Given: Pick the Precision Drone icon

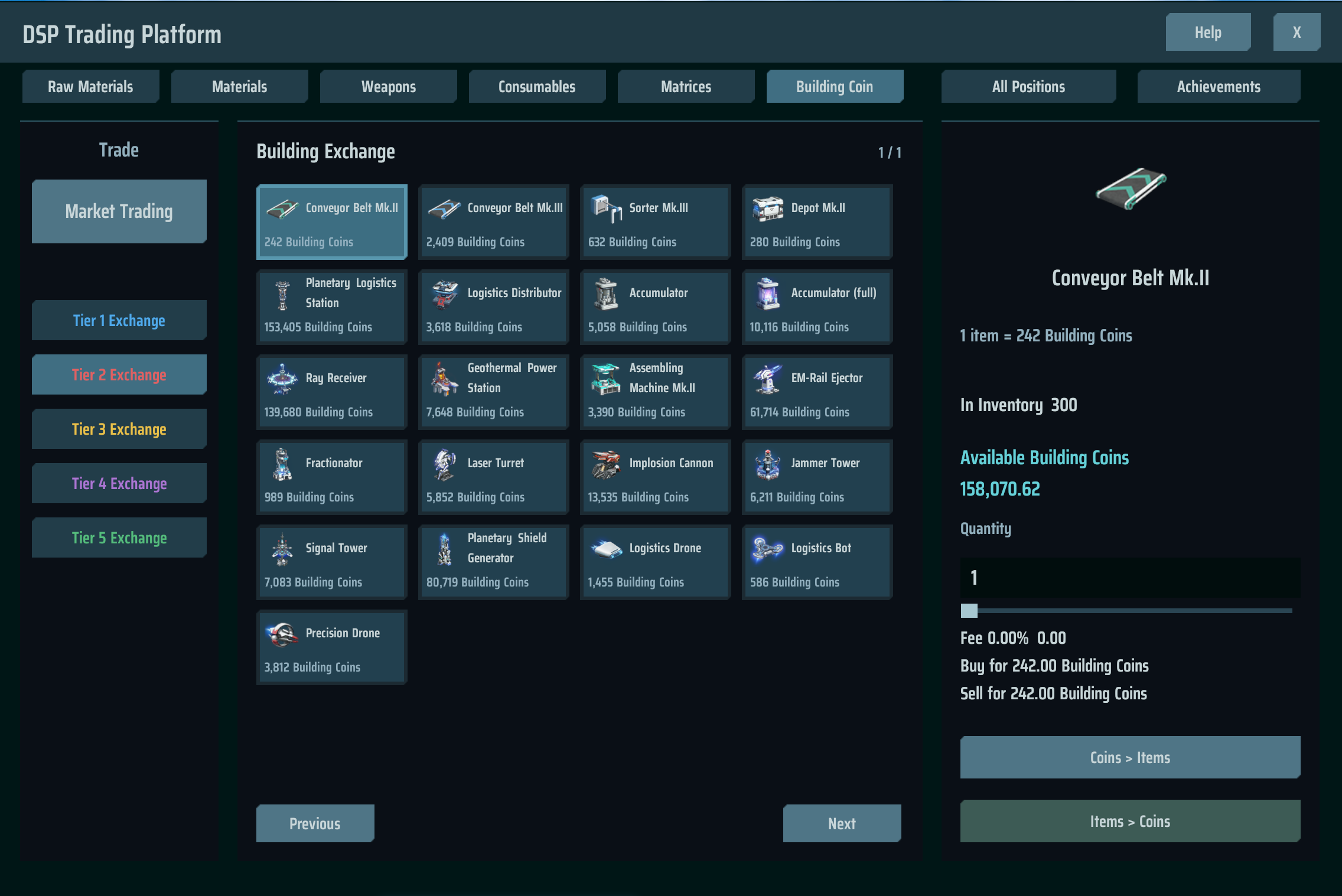Looking at the screenshot, I should [x=282, y=634].
